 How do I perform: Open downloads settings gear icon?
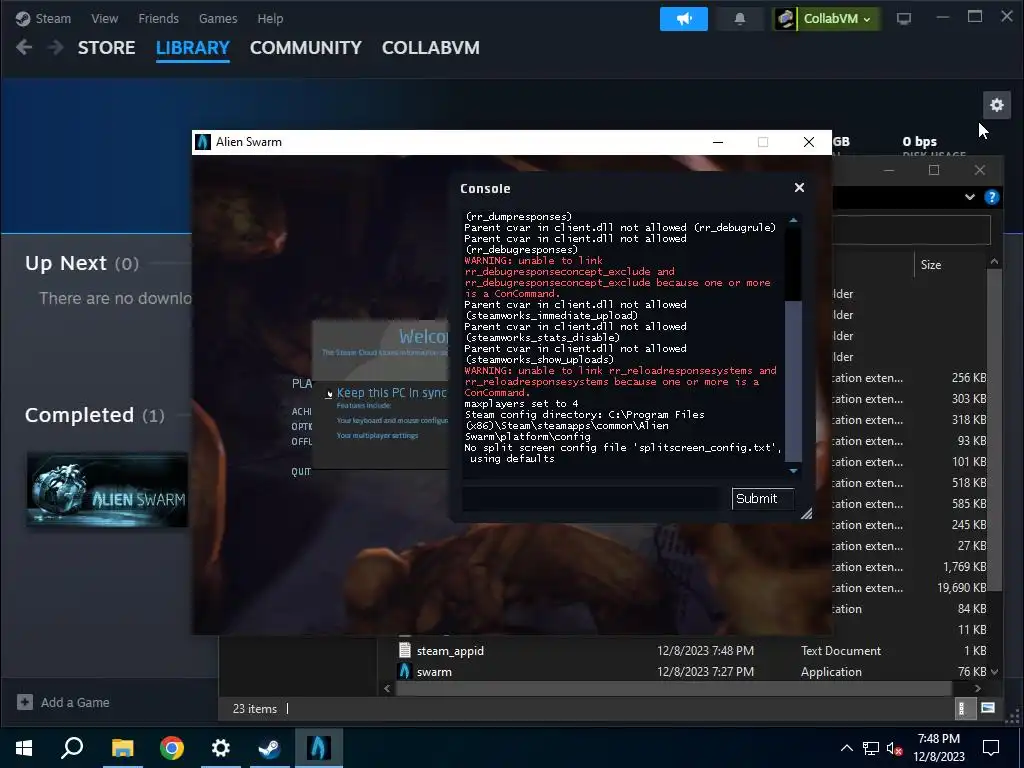click(x=997, y=104)
